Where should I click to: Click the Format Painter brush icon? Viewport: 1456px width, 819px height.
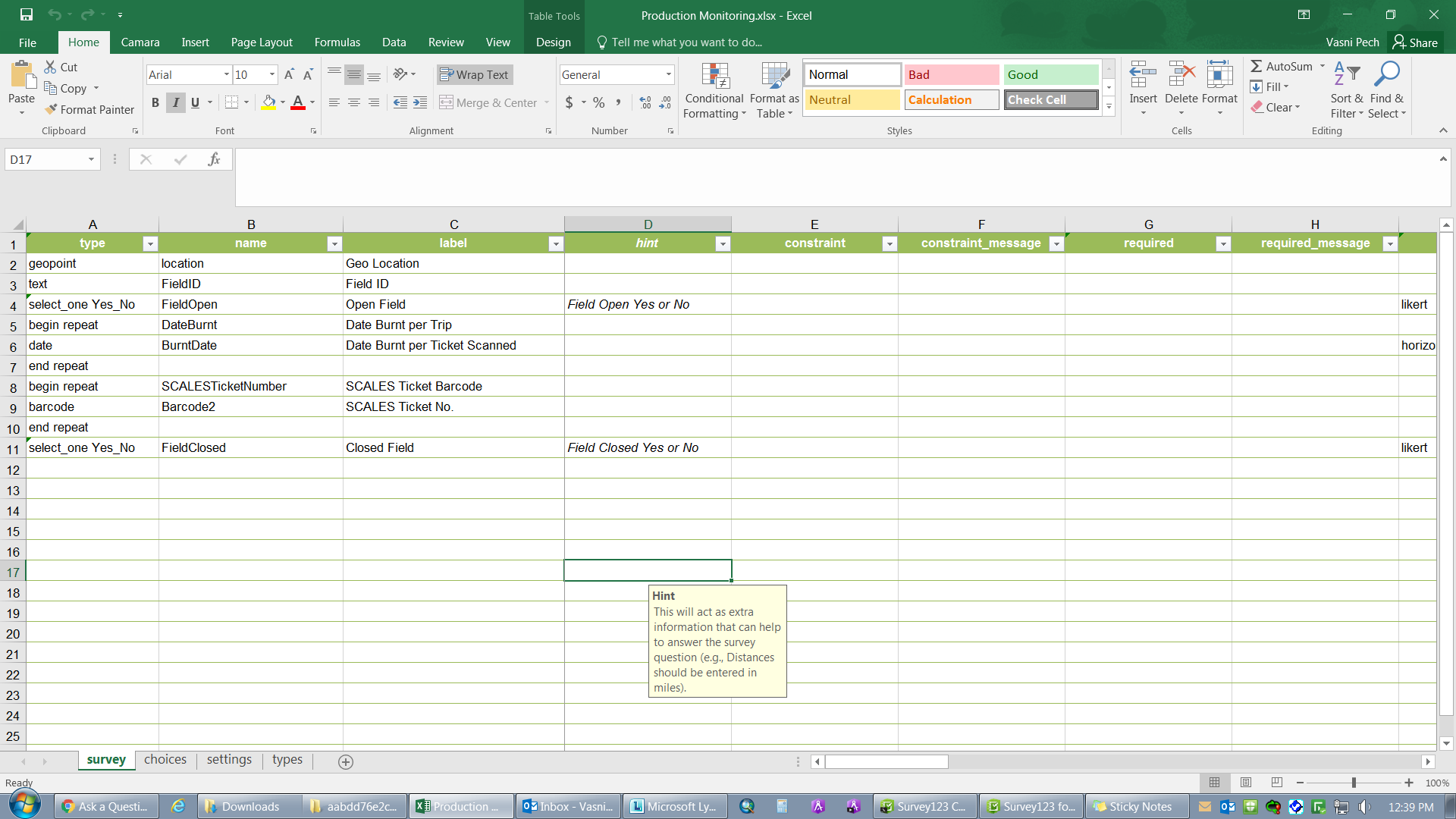[x=51, y=109]
